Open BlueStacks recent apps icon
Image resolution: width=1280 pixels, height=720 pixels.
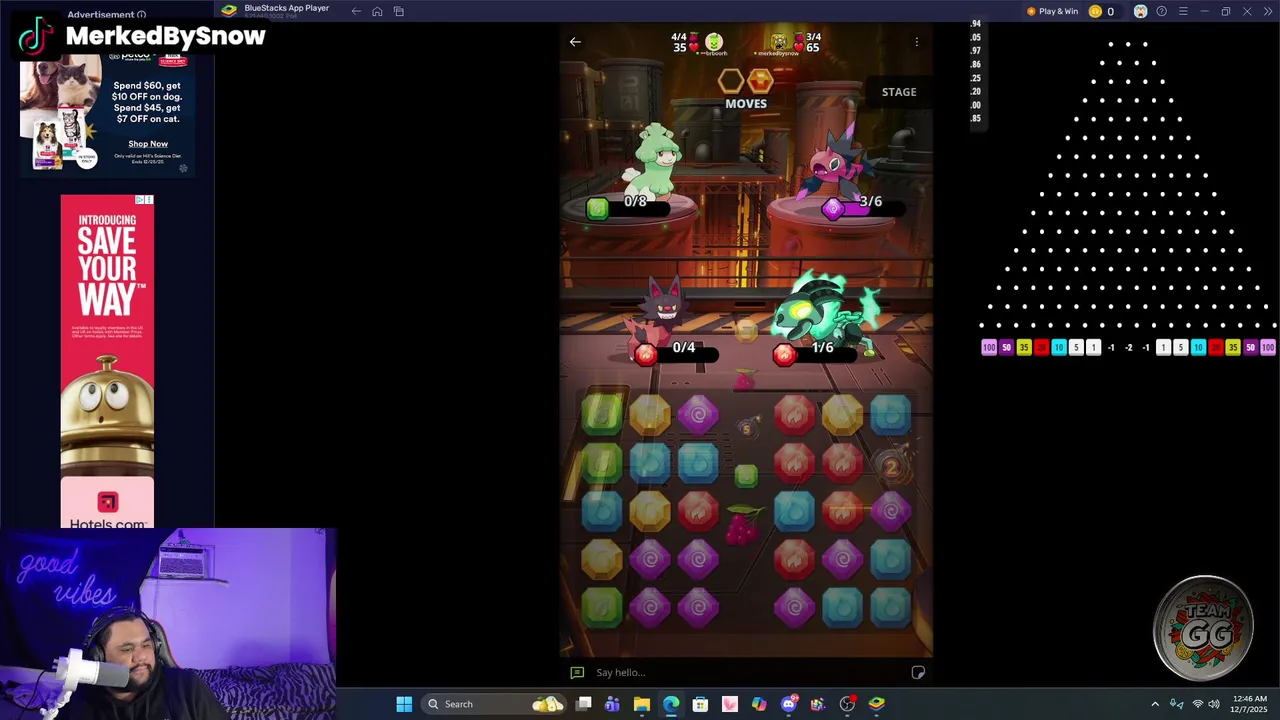398,11
